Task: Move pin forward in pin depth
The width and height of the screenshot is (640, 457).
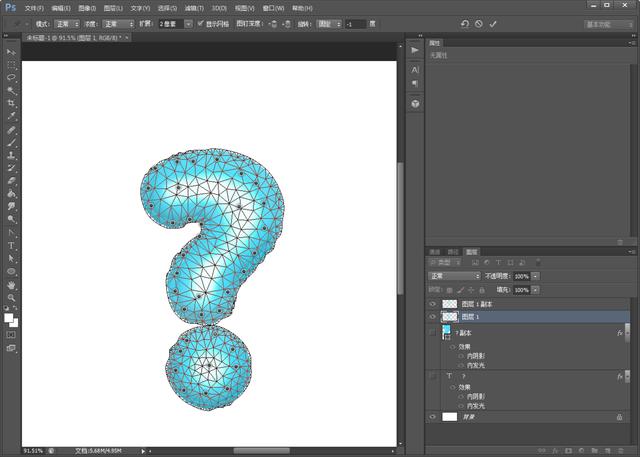Action: click(x=273, y=24)
